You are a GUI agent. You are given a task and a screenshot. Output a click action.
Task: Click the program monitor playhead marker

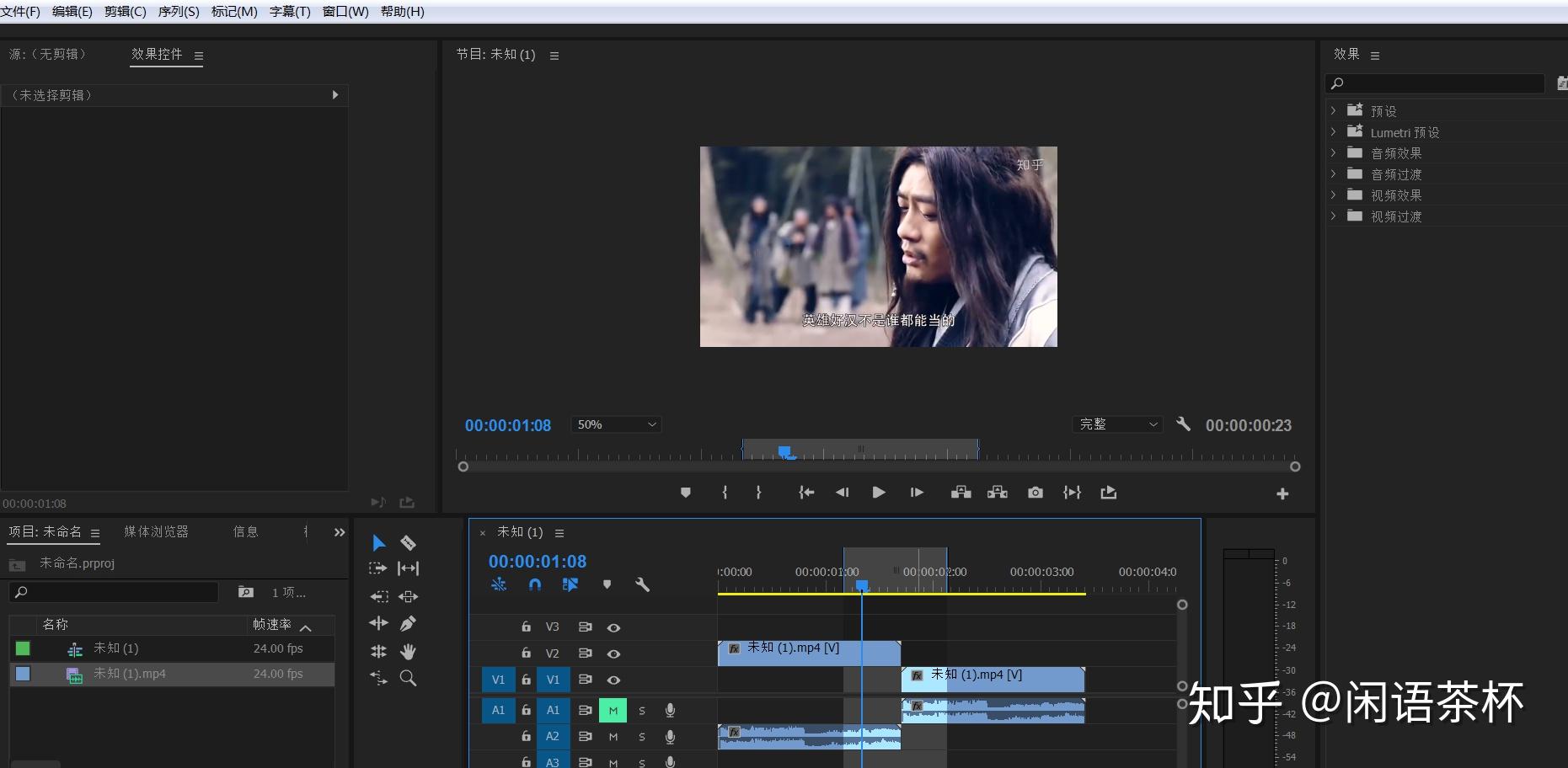click(x=785, y=452)
